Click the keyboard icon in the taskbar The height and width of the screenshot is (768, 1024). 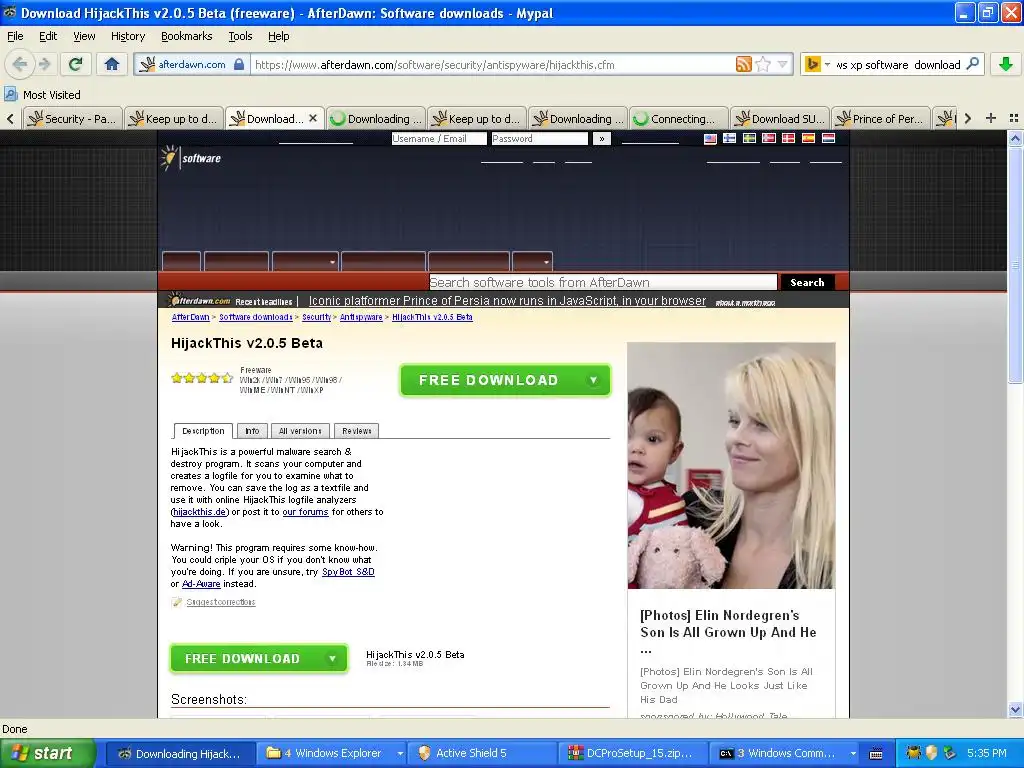(x=876, y=754)
